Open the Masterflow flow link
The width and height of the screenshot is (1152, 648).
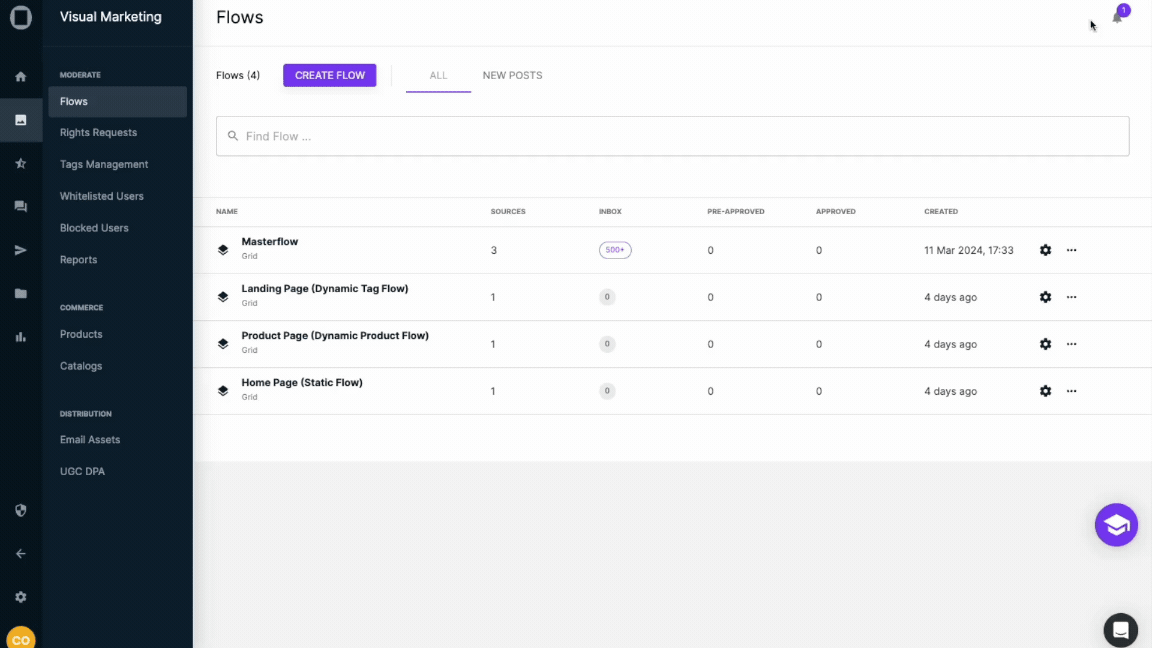pyautogui.click(x=270, y=242)
